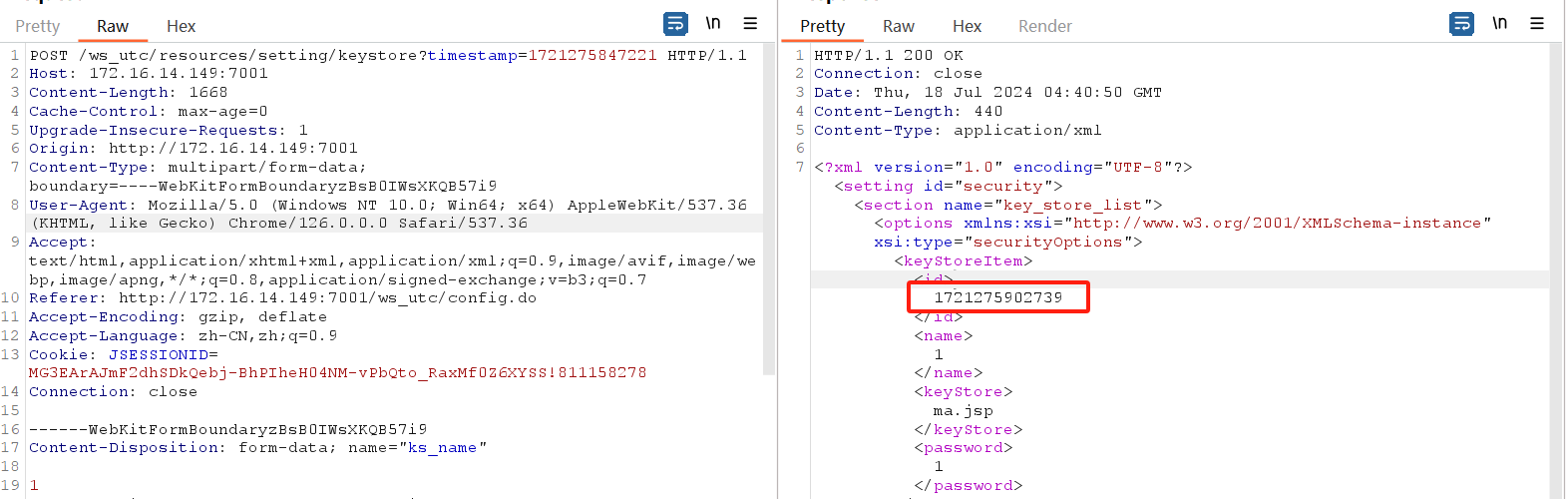Click setting id="security" element
This screenshot has height=499, width=1568.
(x=949, y=186)
